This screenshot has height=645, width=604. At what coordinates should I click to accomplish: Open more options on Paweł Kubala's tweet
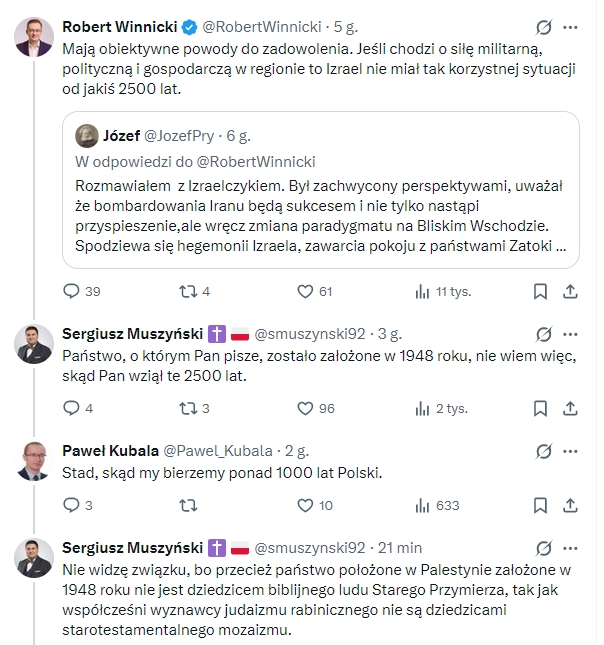tap(571, 450)
